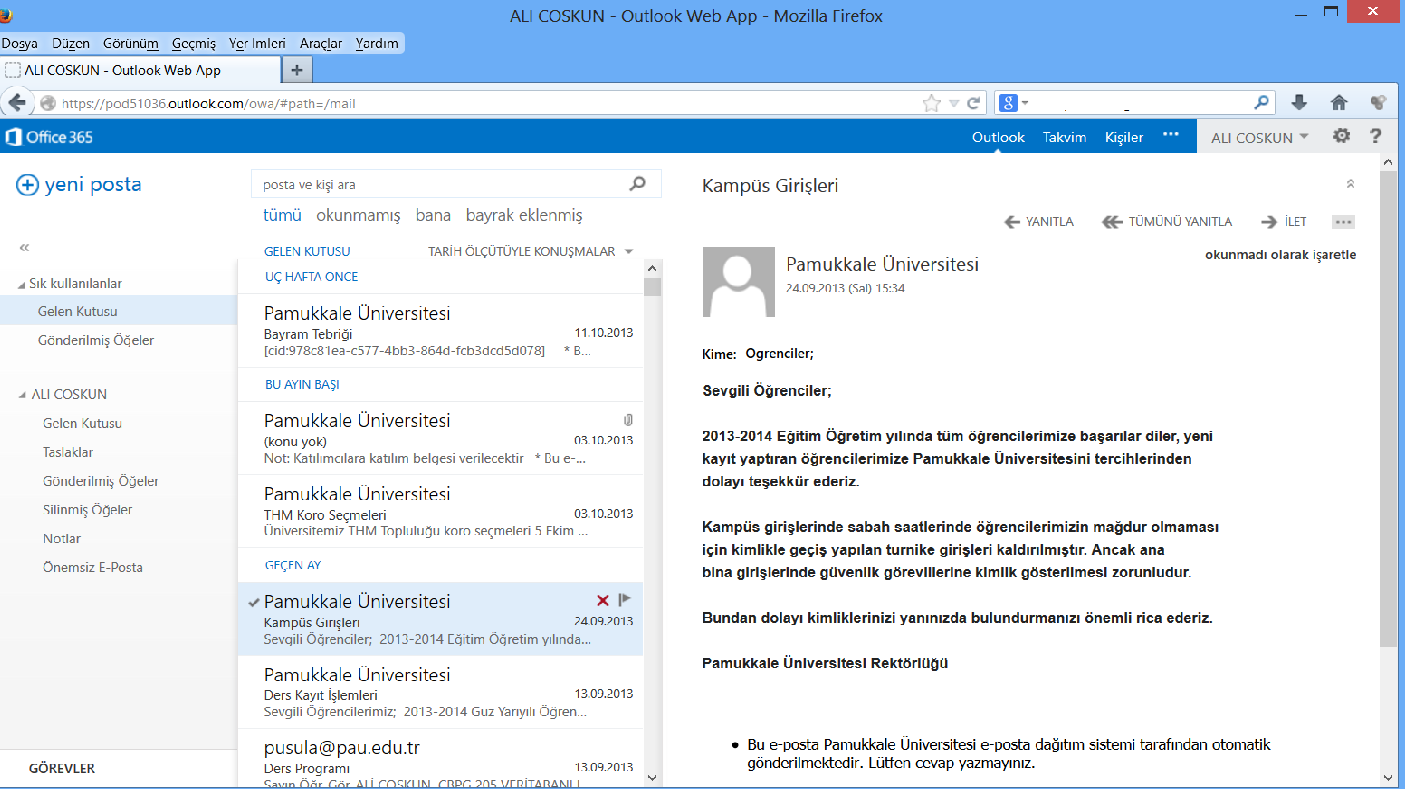Open help question mark icon
1405x789 pixels.
[1376, 136]
